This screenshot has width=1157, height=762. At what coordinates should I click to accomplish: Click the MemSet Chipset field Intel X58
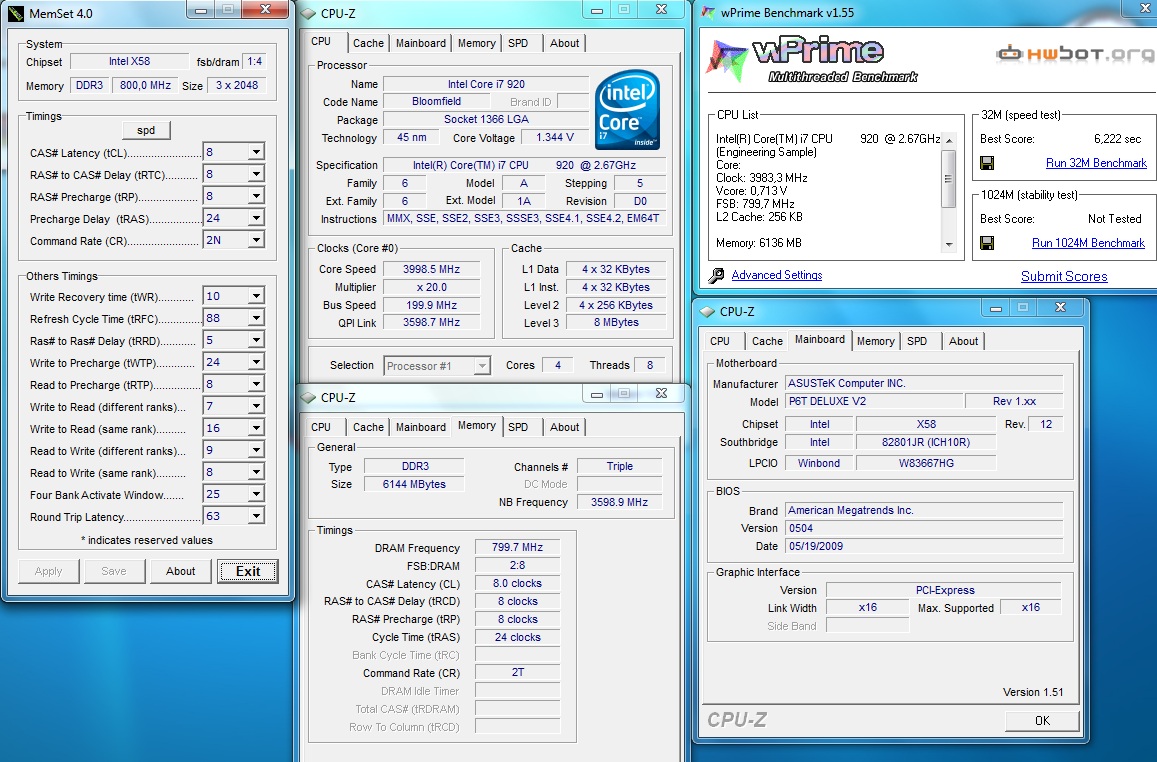129,62
